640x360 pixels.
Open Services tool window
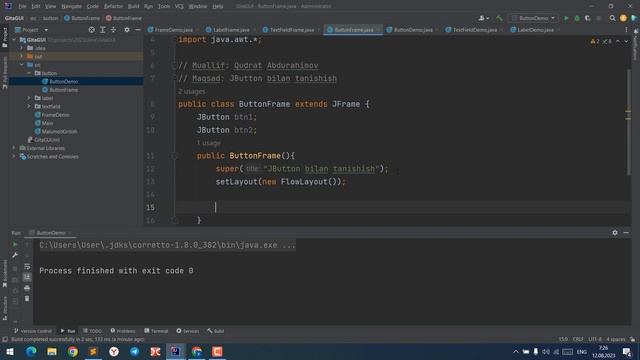point(188,331)
